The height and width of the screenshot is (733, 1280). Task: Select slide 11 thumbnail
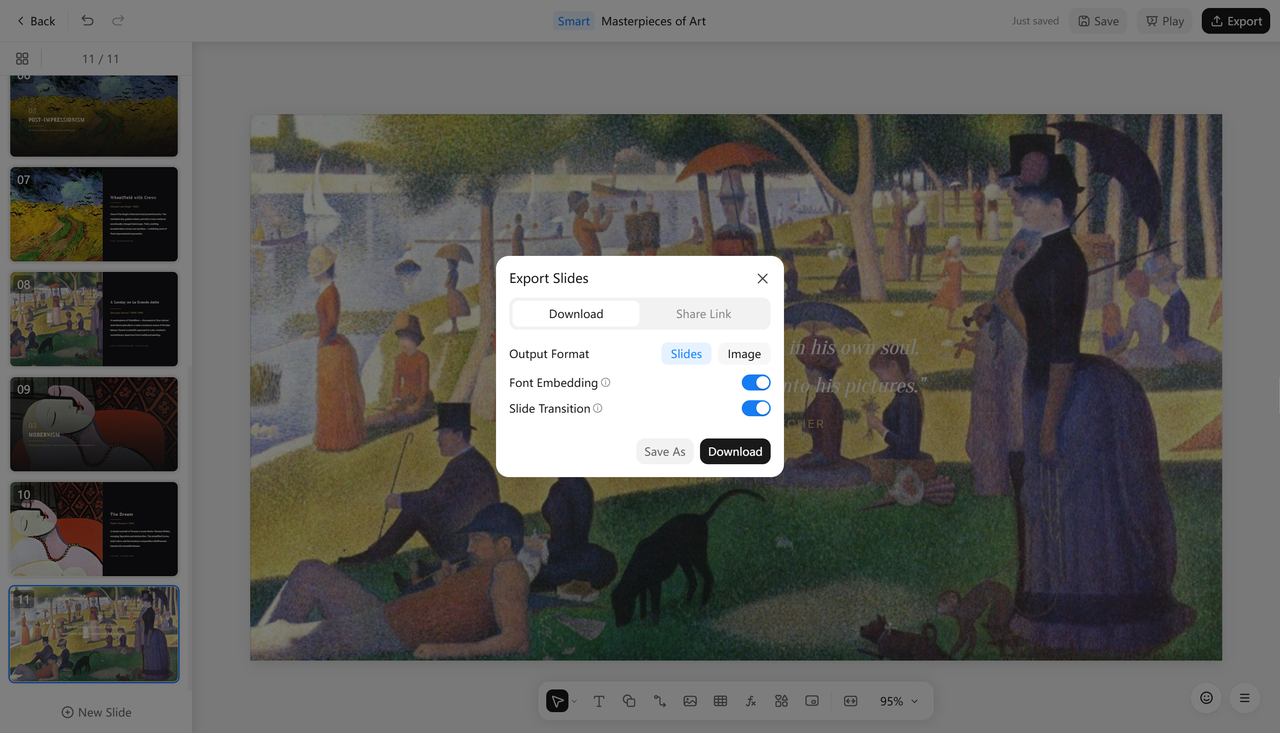(94, 634)
